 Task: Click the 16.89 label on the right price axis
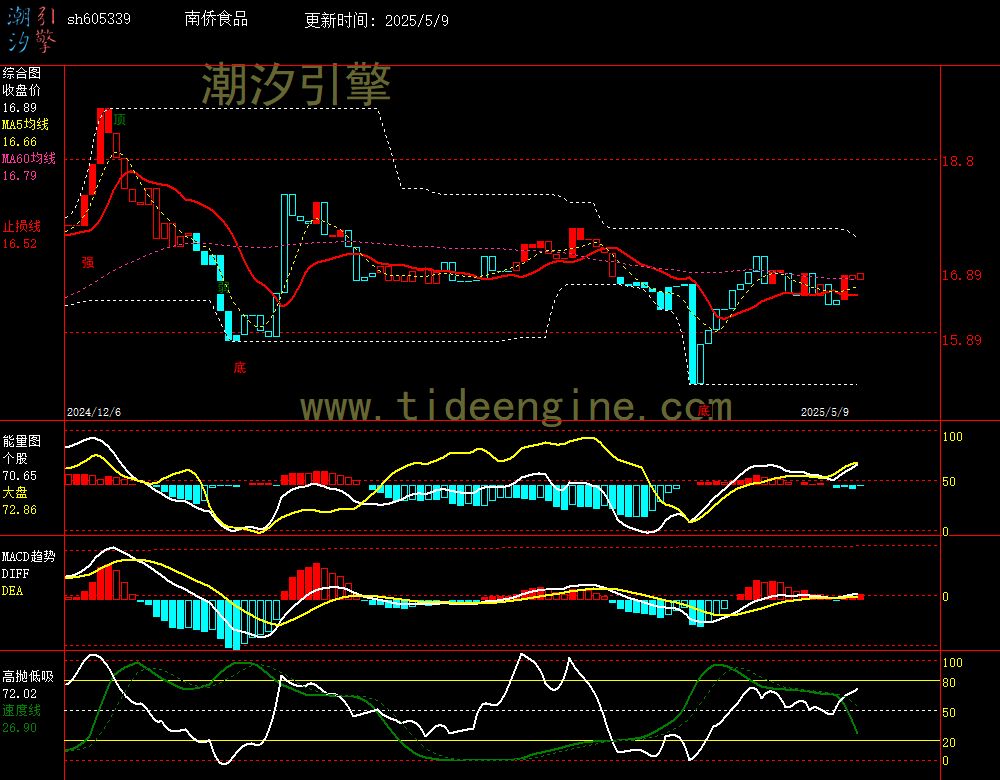click(x=962, y=275)
